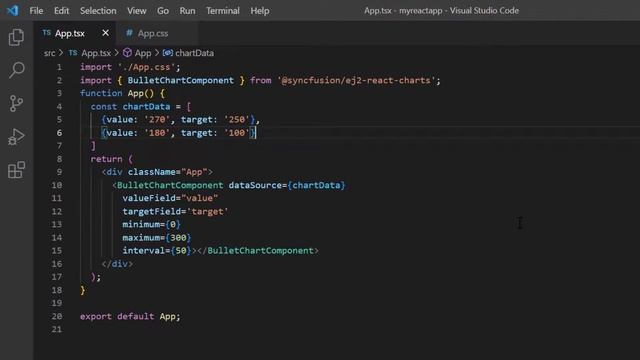This screenshot has height=360, width=640.
Task: Expand the App.tsx breadcrumb segment
Action: pos(96,53)
